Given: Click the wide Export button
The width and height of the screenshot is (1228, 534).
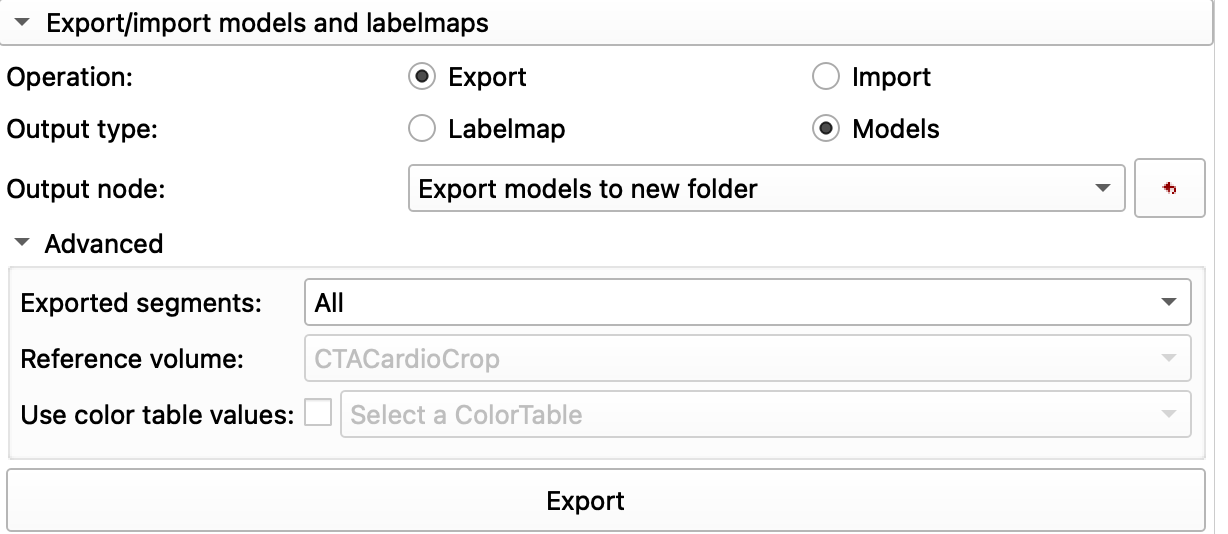Looking at the screenshot, I should 606,500.
